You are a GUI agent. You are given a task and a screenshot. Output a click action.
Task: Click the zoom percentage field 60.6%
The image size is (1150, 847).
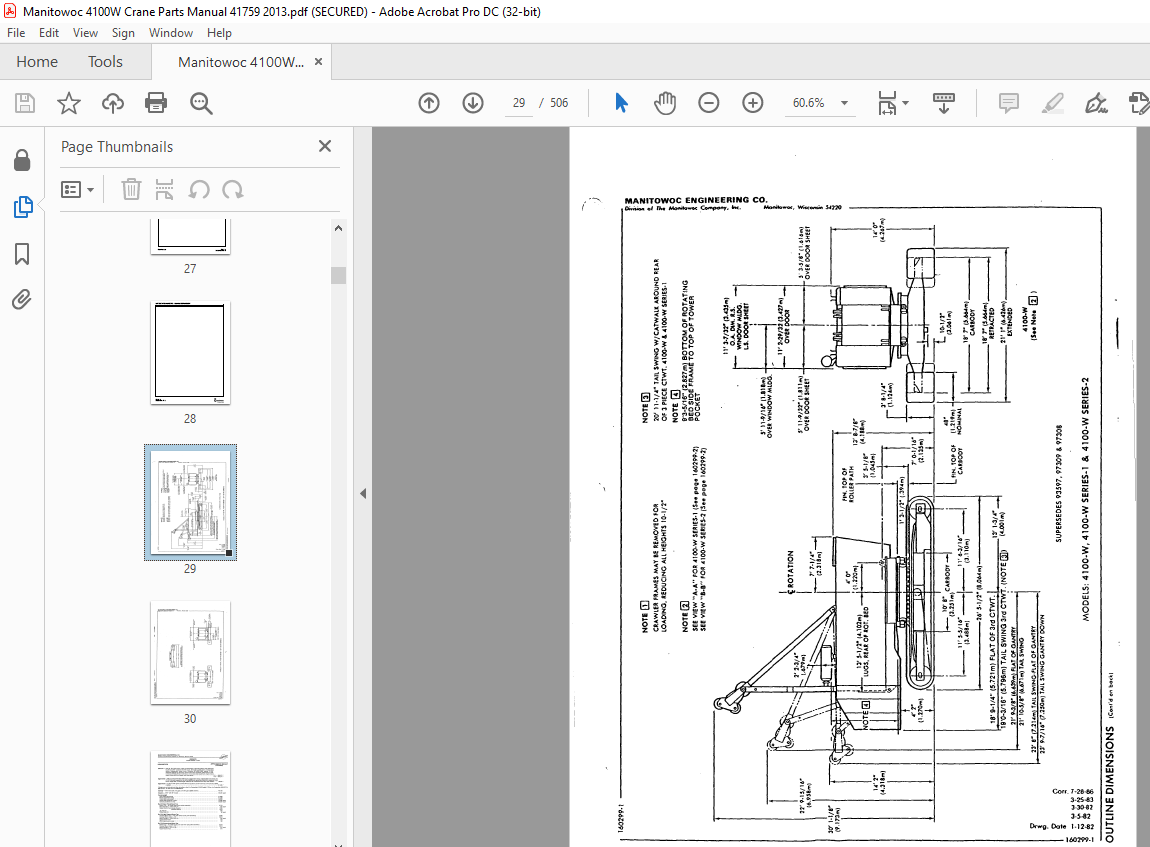809,103
